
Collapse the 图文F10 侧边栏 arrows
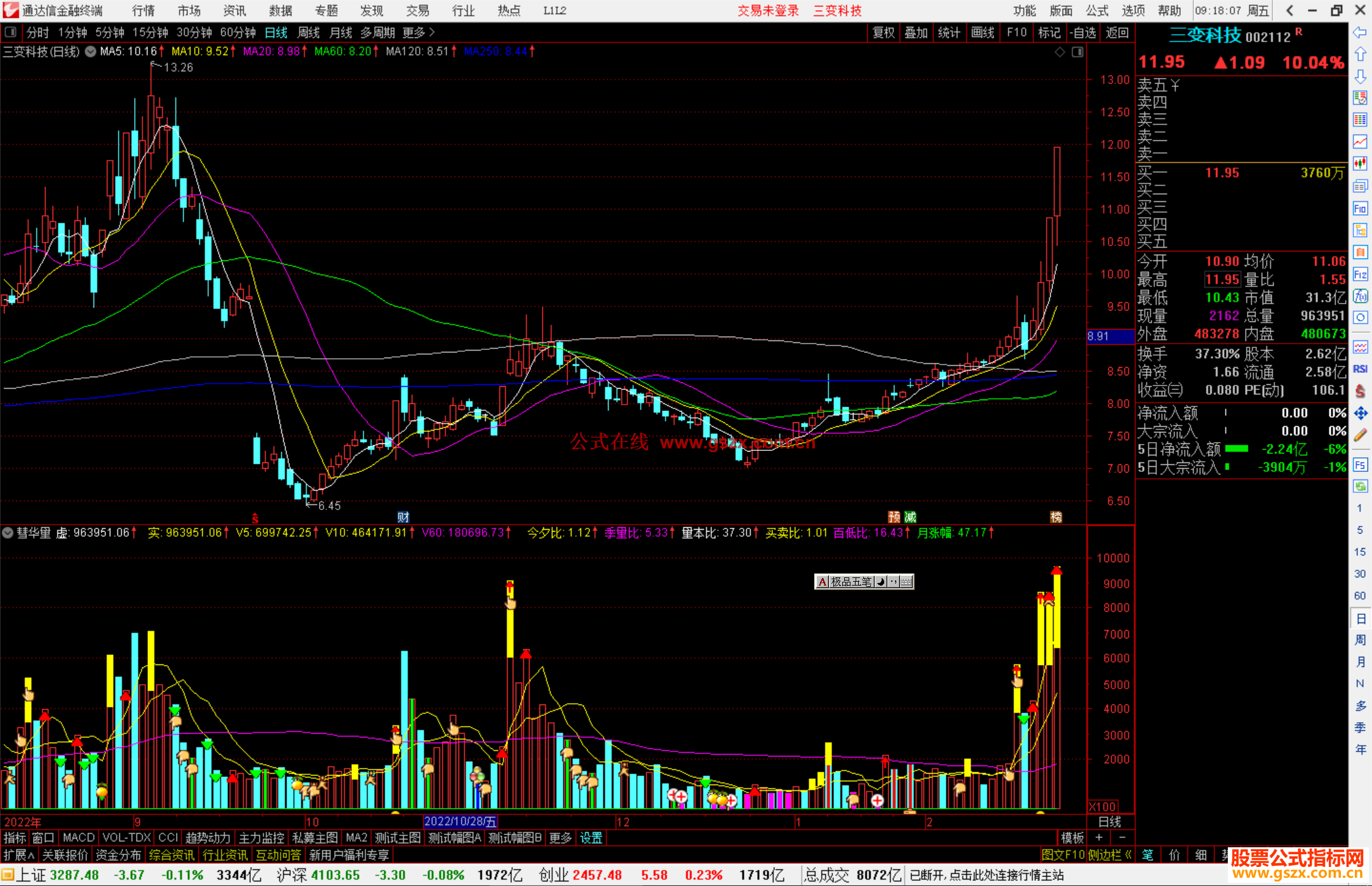1128,855
